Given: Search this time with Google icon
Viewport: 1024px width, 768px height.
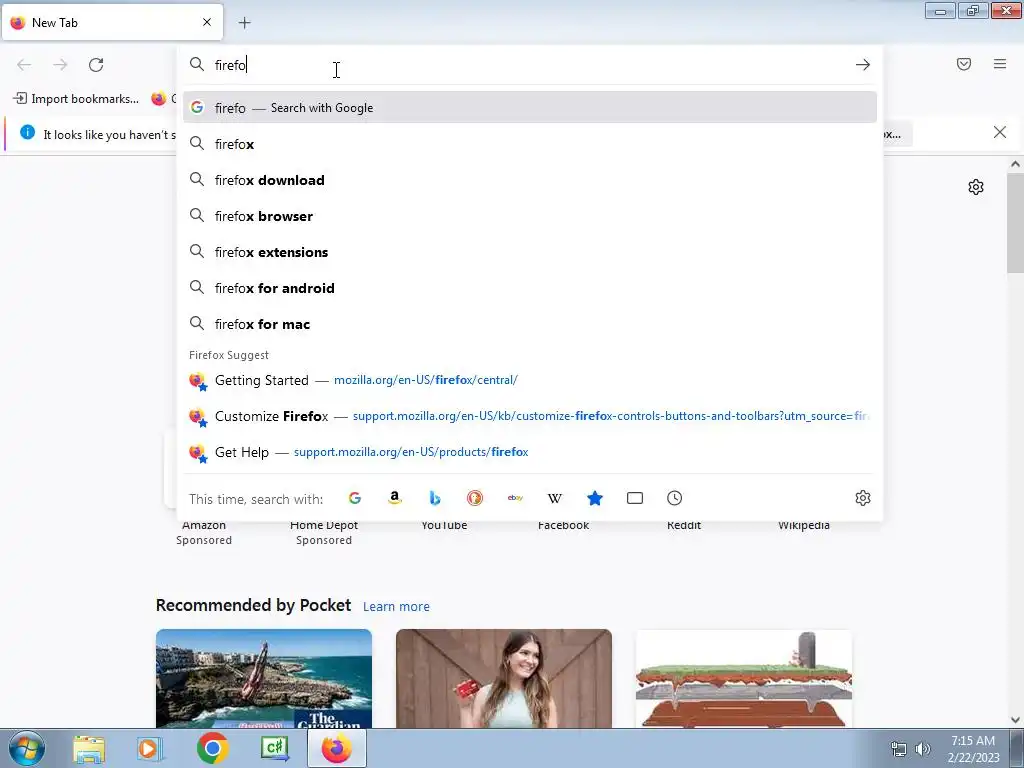Looking at the screenshot, I should tap(355, 498).
